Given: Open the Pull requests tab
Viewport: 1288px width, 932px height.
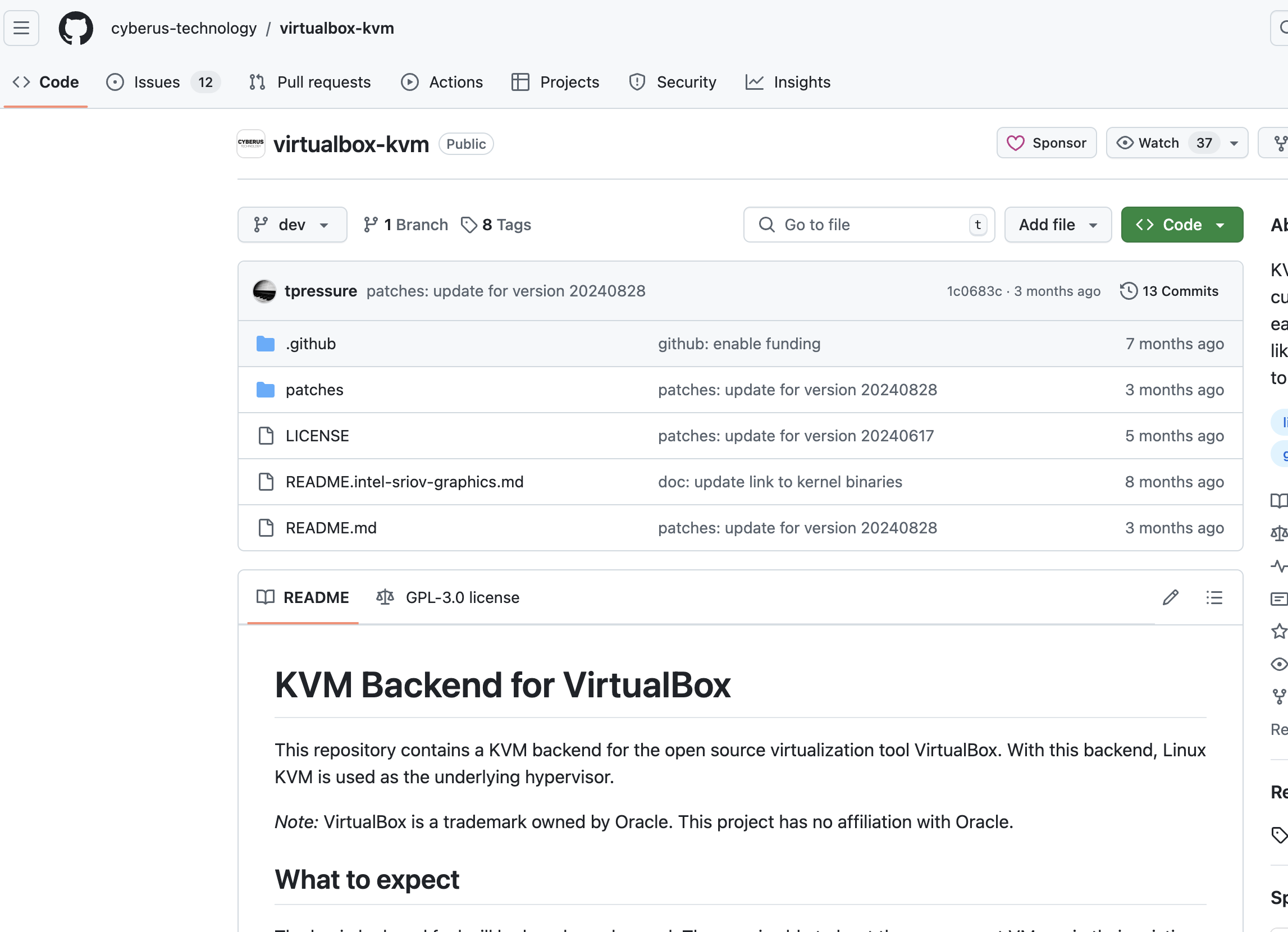Looking at the screenshot, I should [x=310, y=83].
